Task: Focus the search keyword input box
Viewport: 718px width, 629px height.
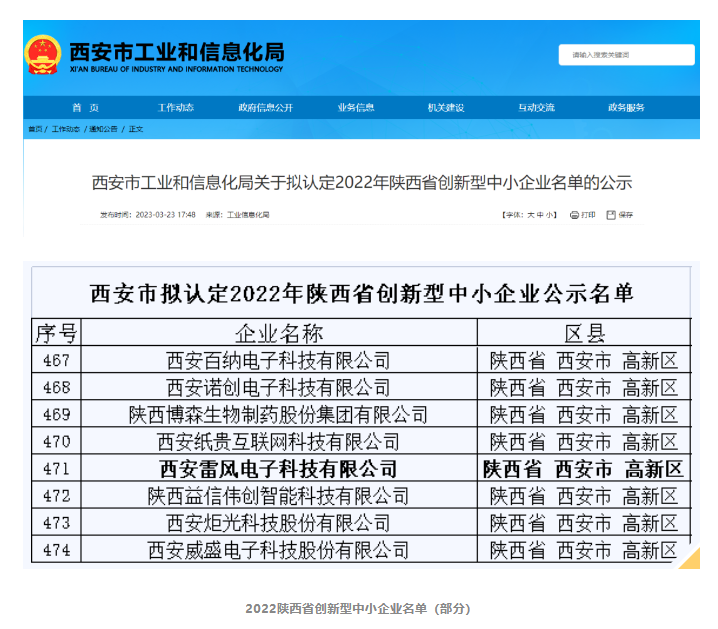Action: click(x=626, y=55)
